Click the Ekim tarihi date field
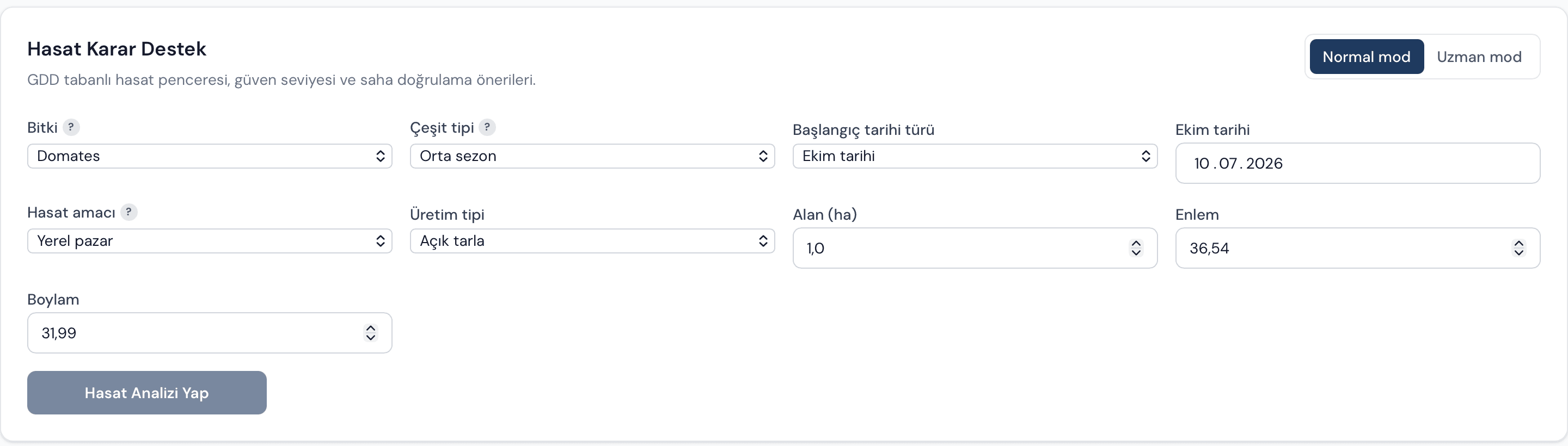This screenshot has height=446, width=1568. [x=1357, y=163]
